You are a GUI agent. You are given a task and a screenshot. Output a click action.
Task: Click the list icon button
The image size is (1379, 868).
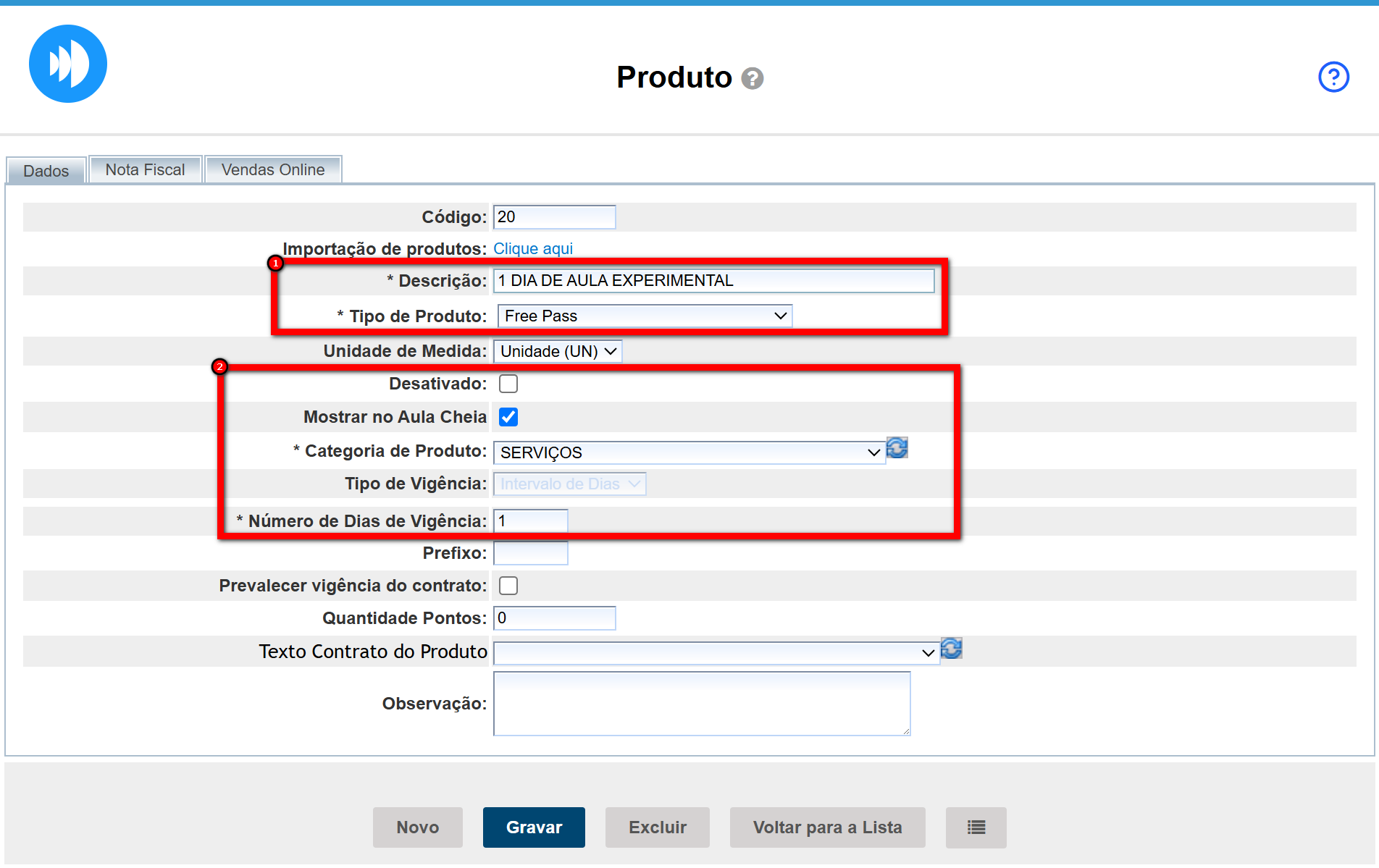click(x=976, y=827)
